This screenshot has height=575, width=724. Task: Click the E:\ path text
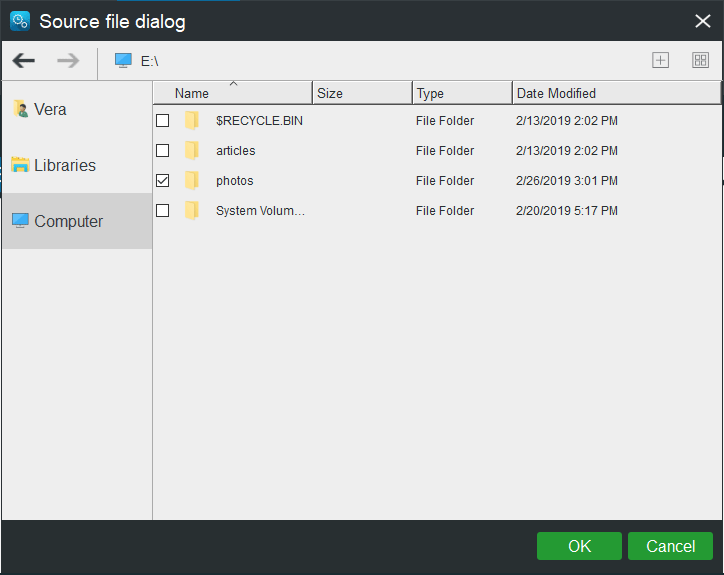click(150, 61)
